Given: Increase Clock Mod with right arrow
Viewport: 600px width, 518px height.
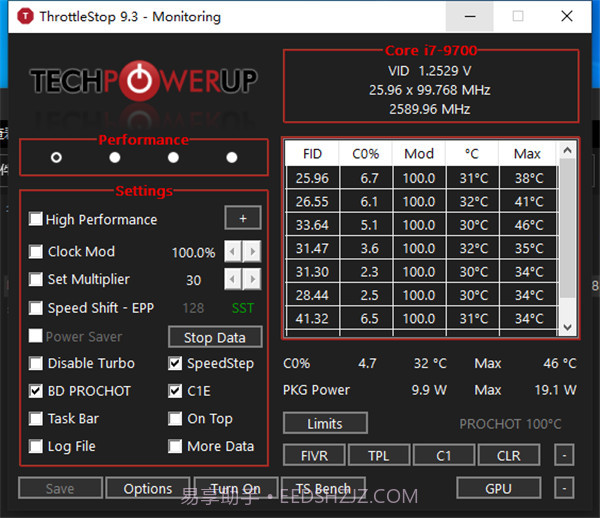Looking at the screenshot, I should click(x=252, y=251).
